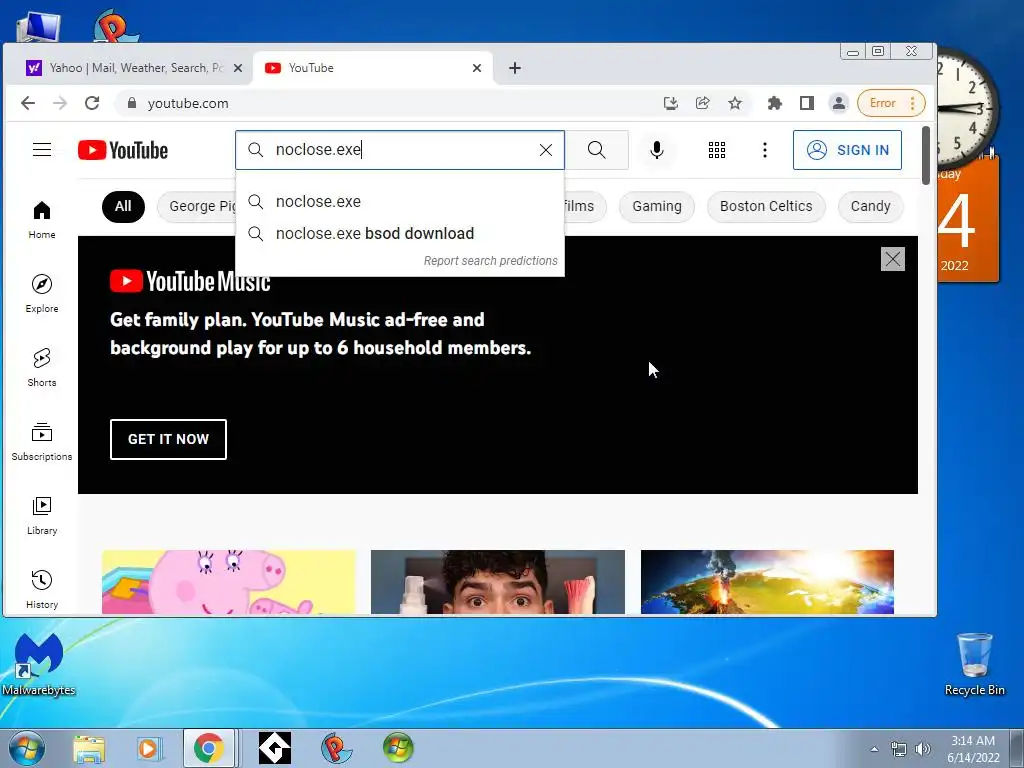Viewport: 1024px width, 768px height.
Task: Show hidden tray icons arrow
Action: point(874,749)
